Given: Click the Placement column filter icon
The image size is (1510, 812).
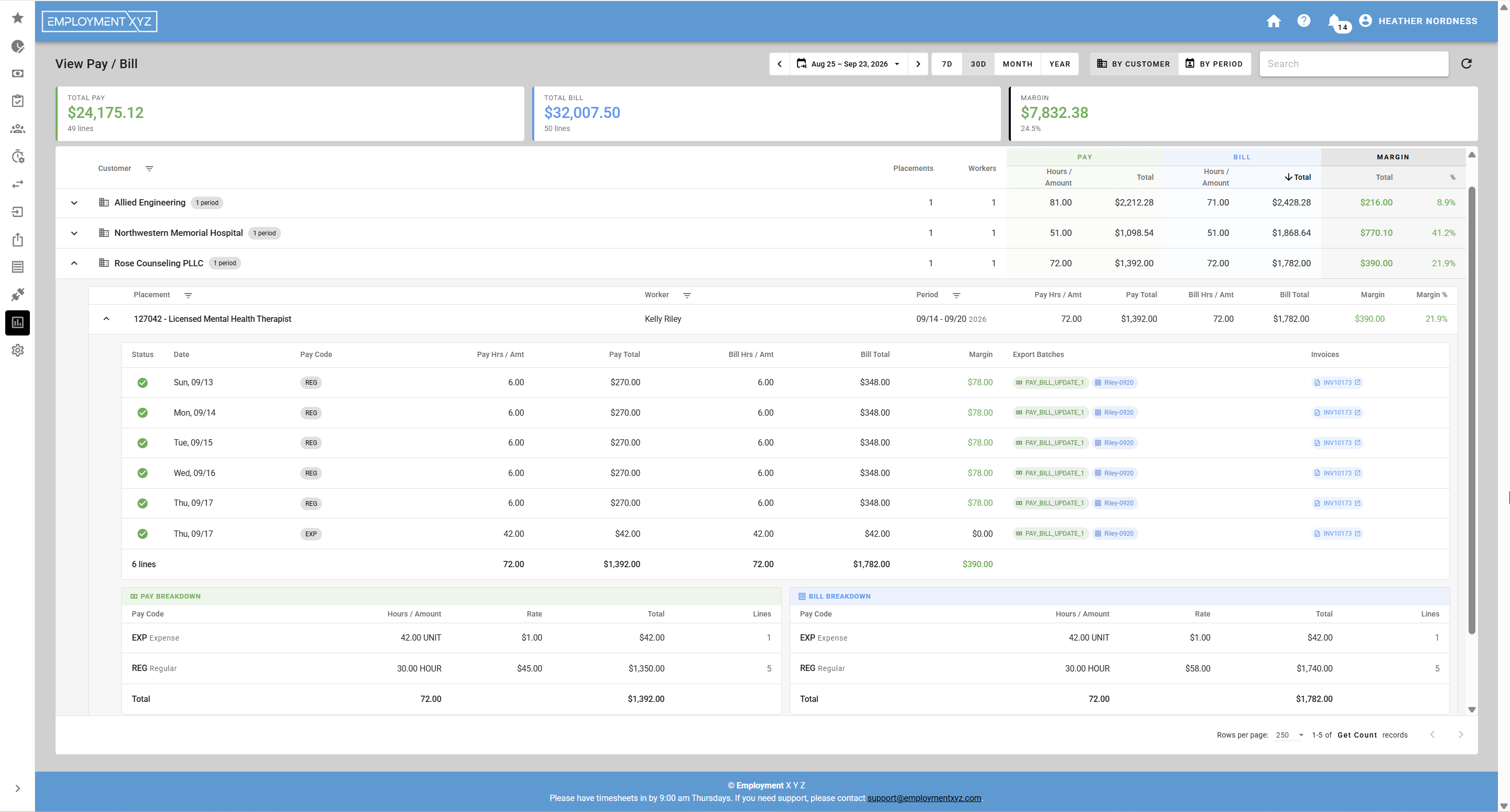Looking at the screenshot, I should pos(188,296).
